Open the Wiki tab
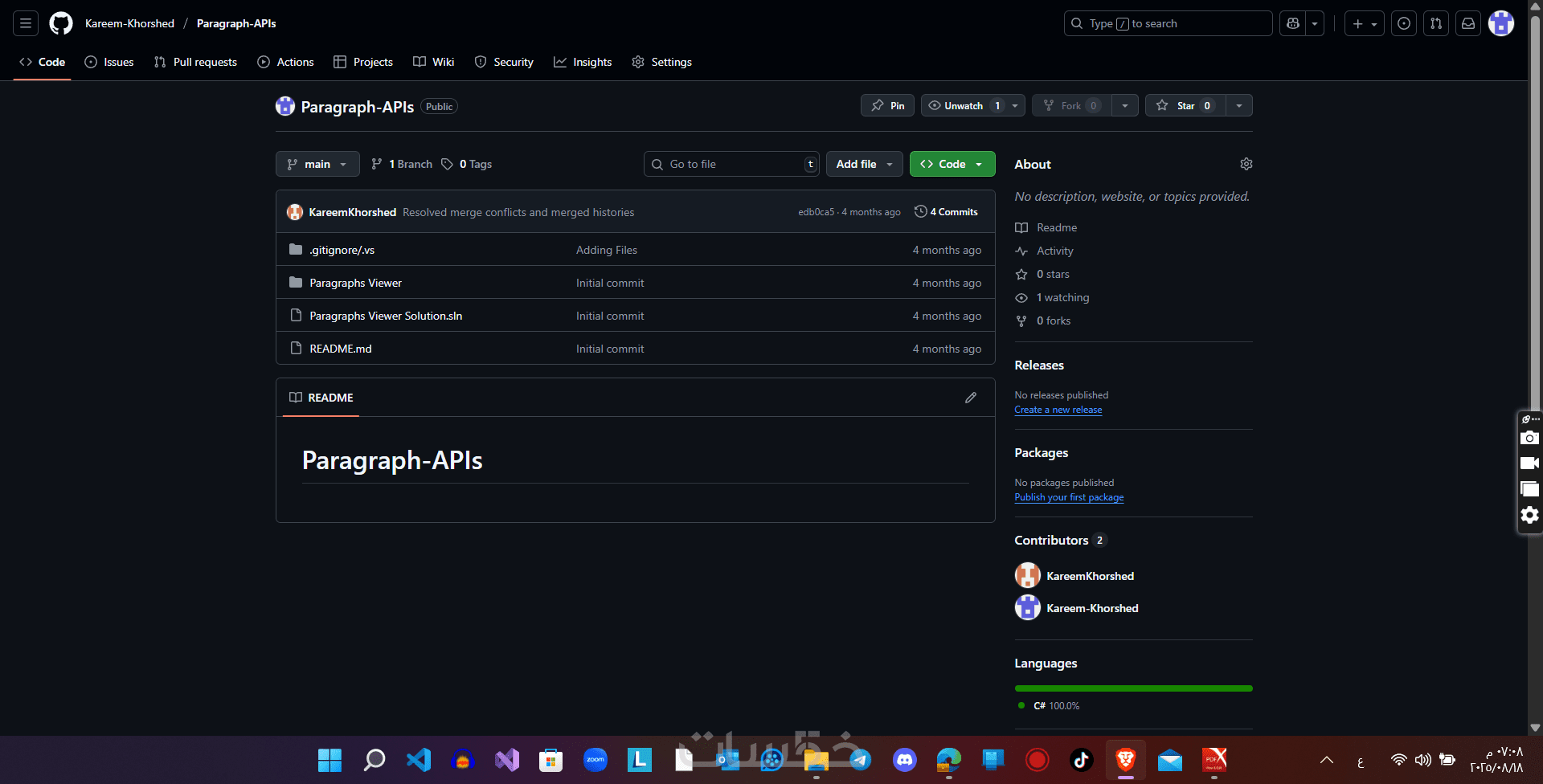 434,62
